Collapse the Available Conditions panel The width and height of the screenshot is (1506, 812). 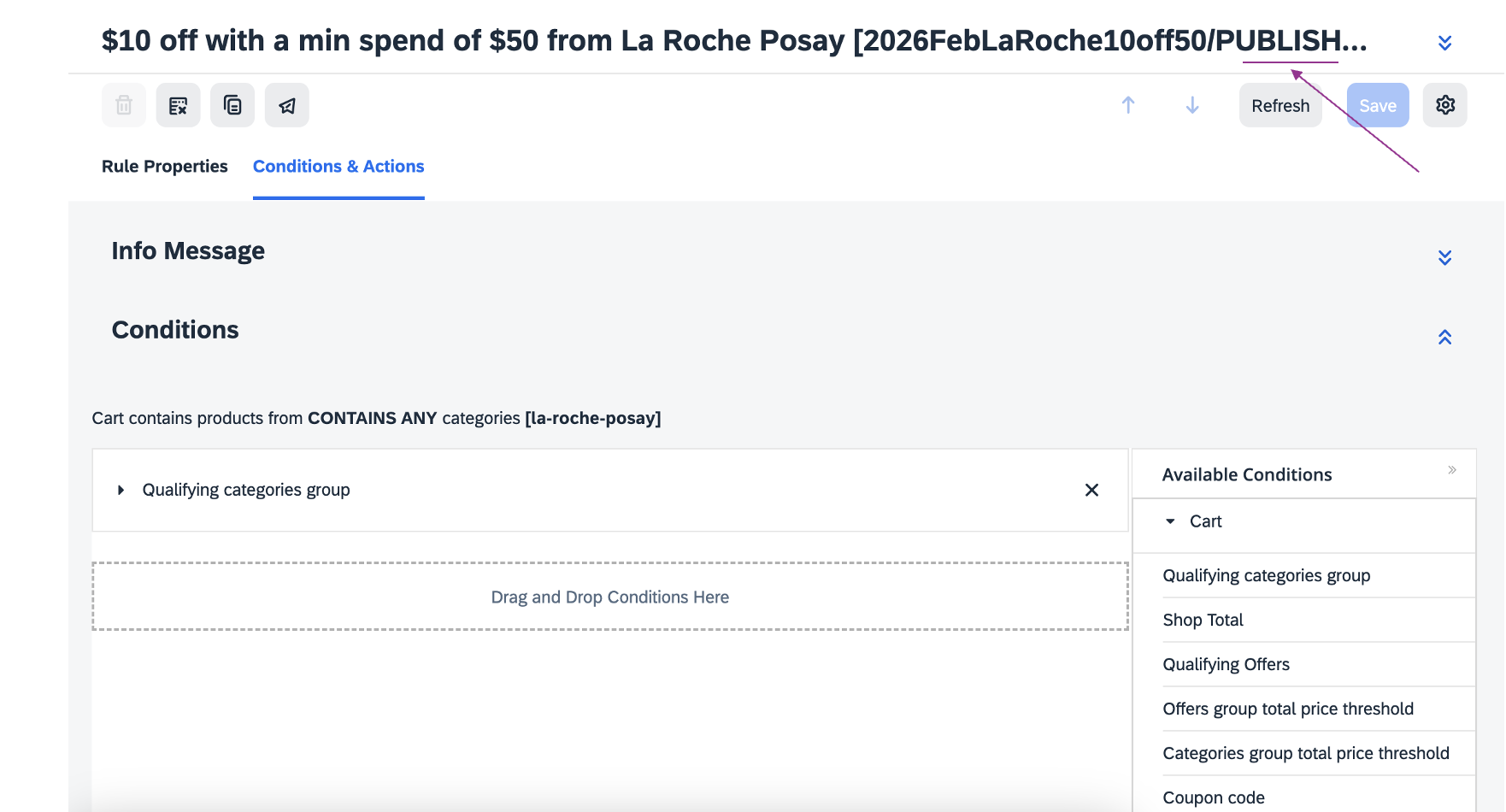pyautogui.click(x=1452, y=470)
